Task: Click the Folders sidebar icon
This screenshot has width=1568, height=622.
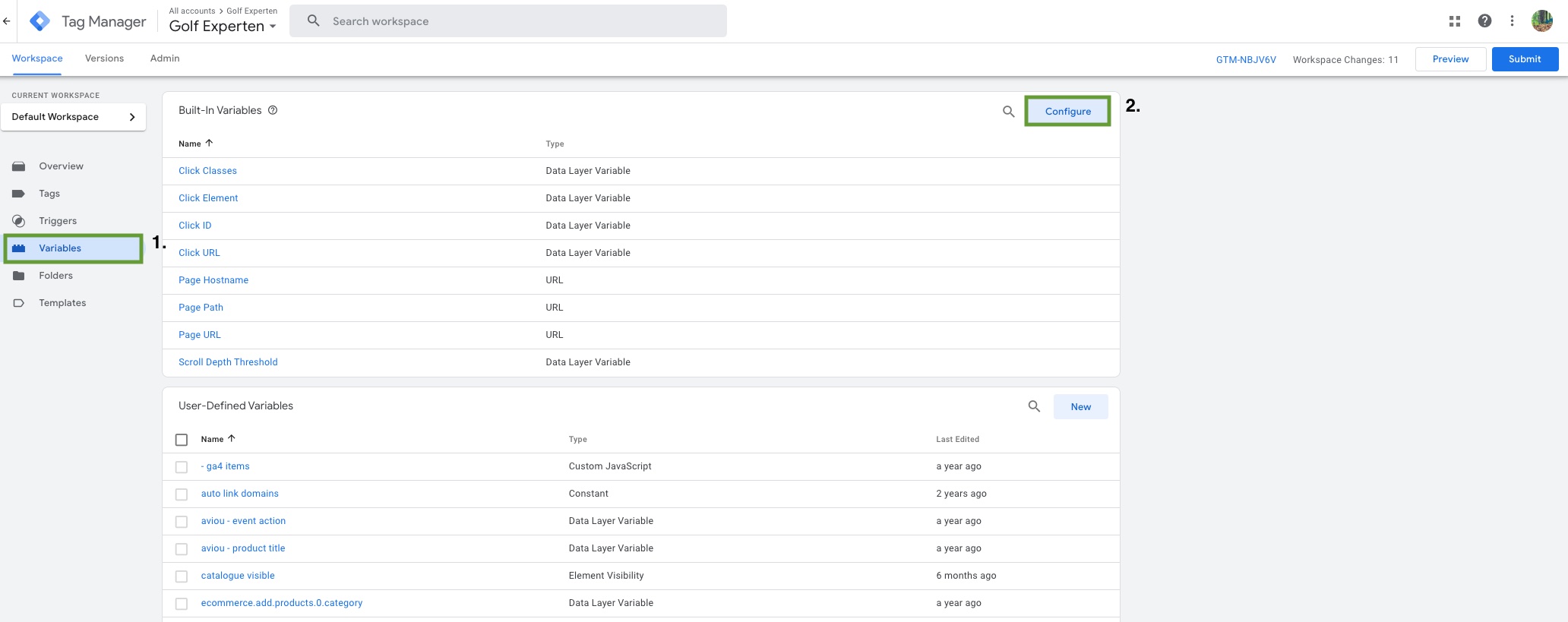Action: (19, 276)
